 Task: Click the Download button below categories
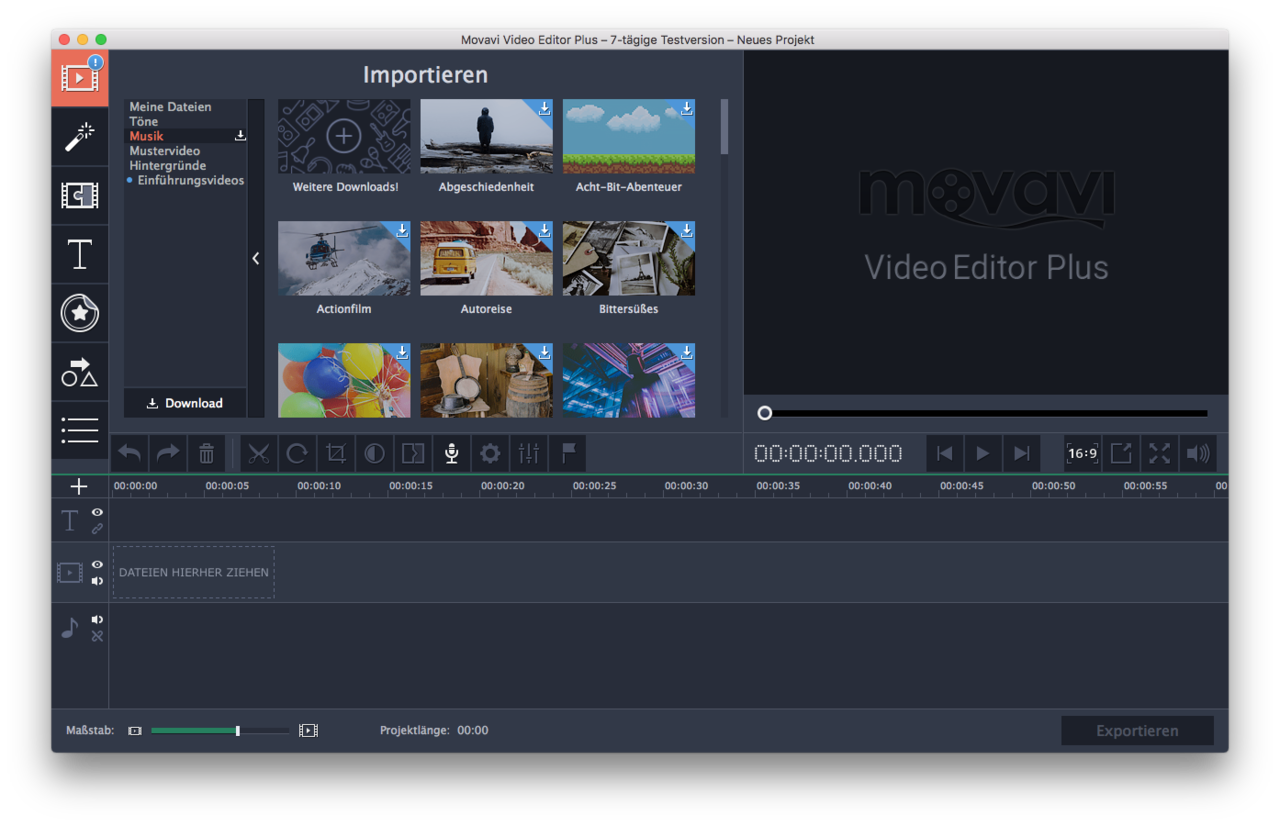pyautogui.click(x=185, y=403)
